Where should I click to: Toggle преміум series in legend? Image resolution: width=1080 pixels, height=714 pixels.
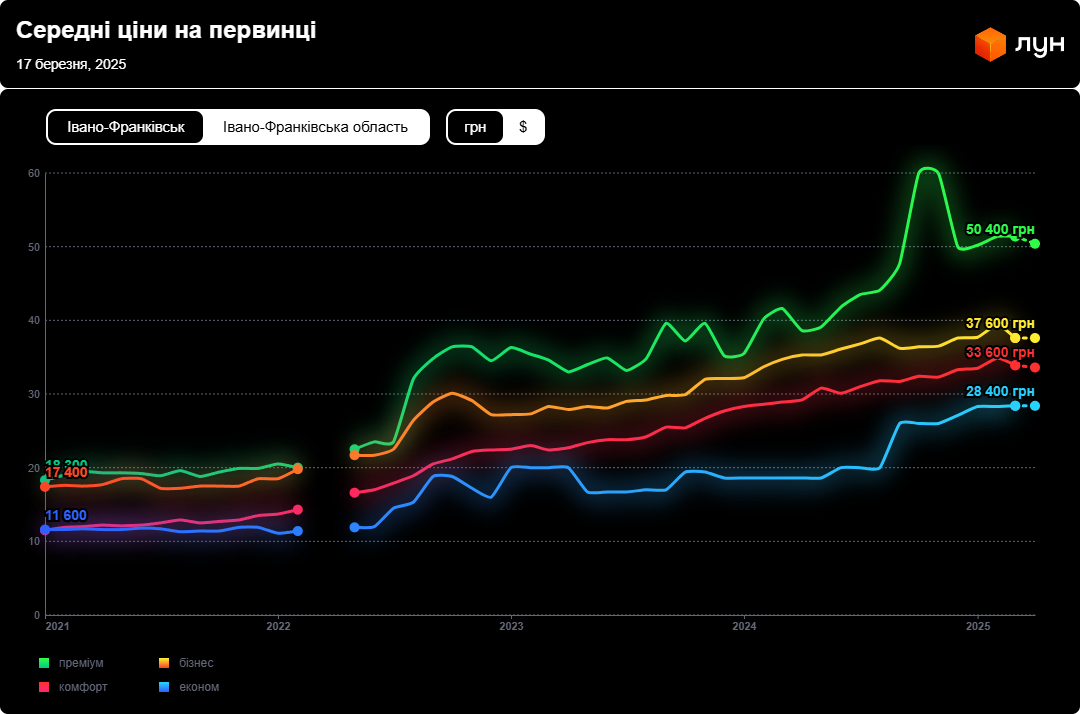pyautogui.click(x=81, y=663)
